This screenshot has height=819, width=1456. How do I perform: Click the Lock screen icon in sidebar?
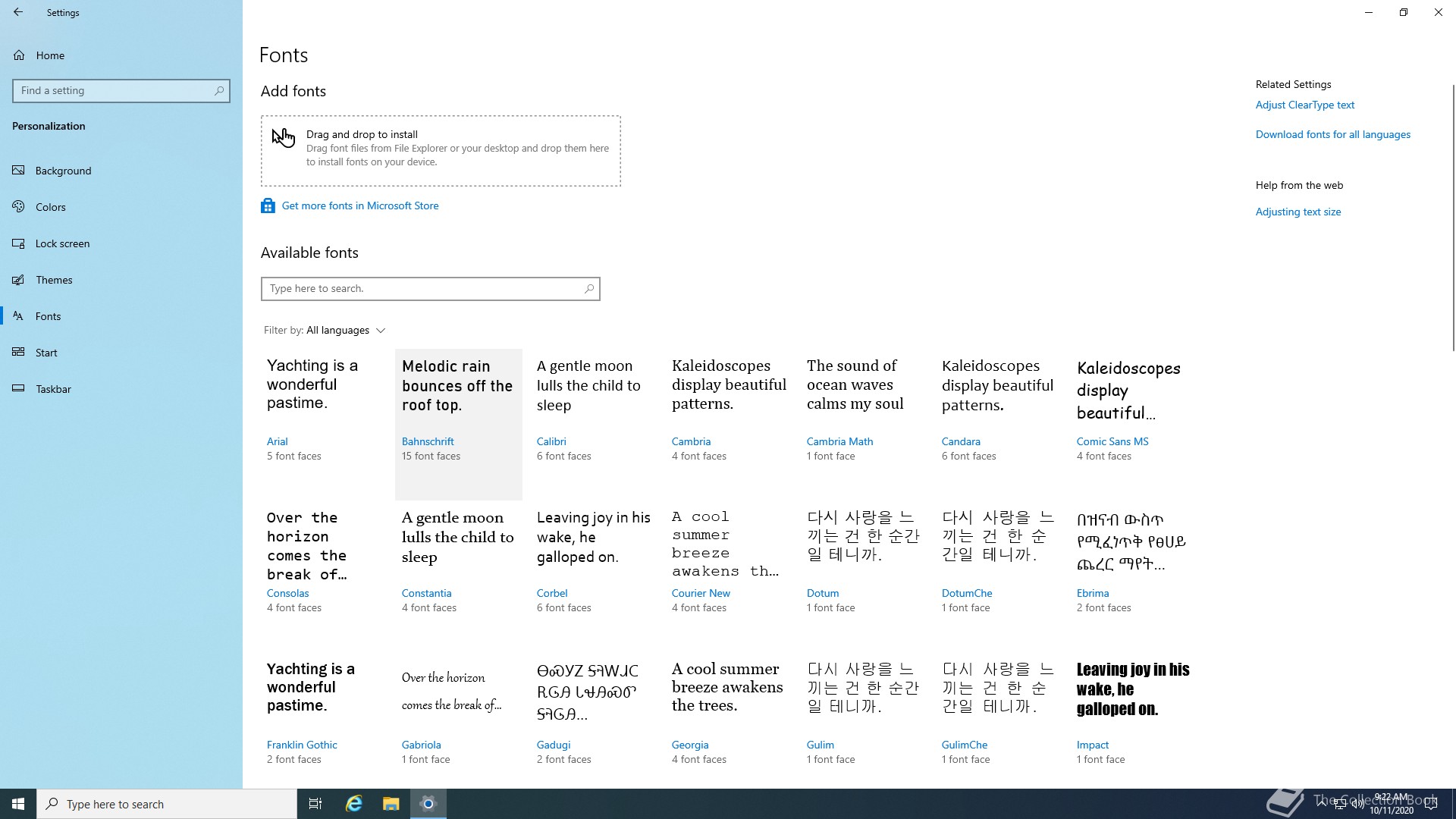[x=19, y=243]
